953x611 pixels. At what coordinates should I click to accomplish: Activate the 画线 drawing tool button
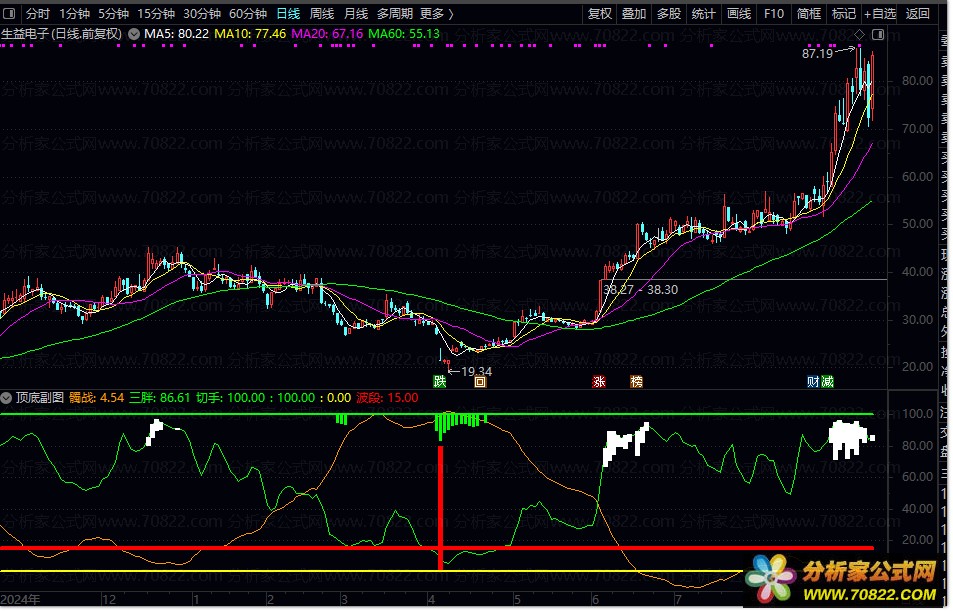click(739, 13)
